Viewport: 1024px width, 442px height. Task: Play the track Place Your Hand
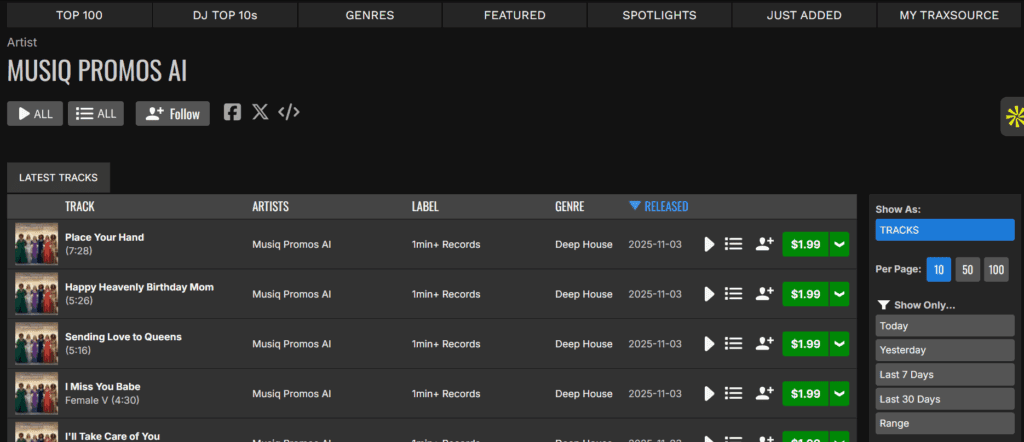(x=709, y=244)
